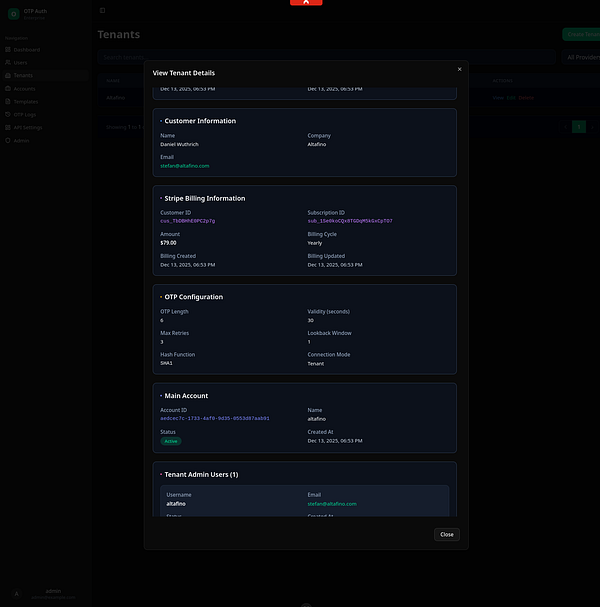Close the View Tenant Details dialog with X
This screenshot has height=607, width=600.
(x=459, y=69)
